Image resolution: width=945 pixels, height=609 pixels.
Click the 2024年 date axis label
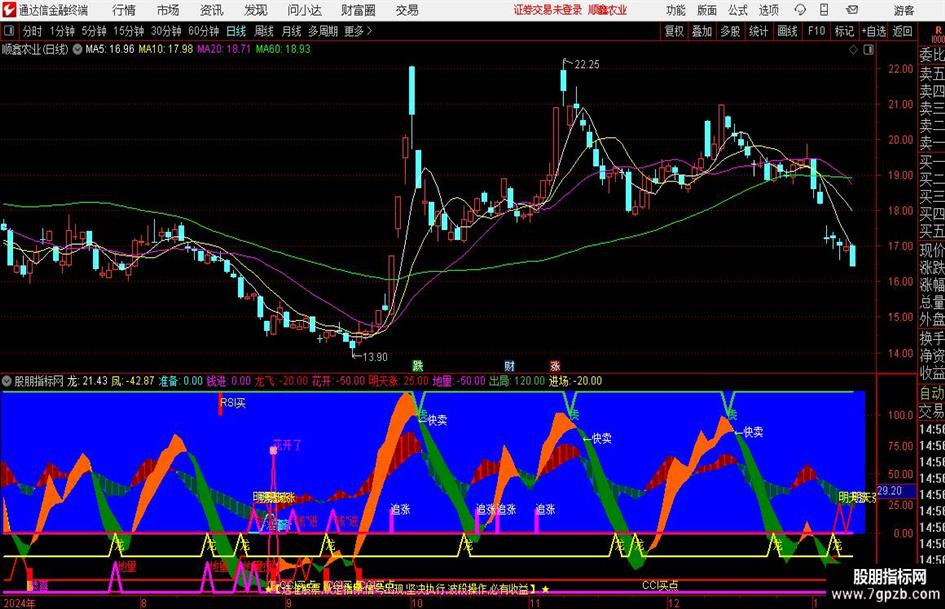(19, 603)
